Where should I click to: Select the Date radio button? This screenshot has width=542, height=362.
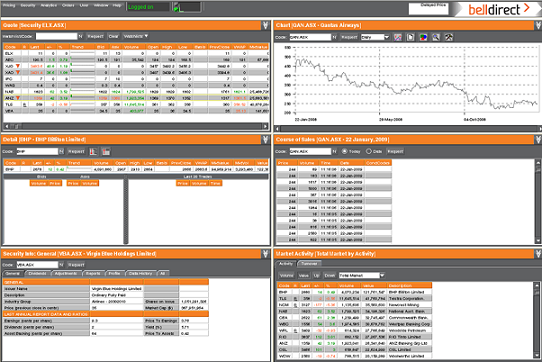pos(368,151)
